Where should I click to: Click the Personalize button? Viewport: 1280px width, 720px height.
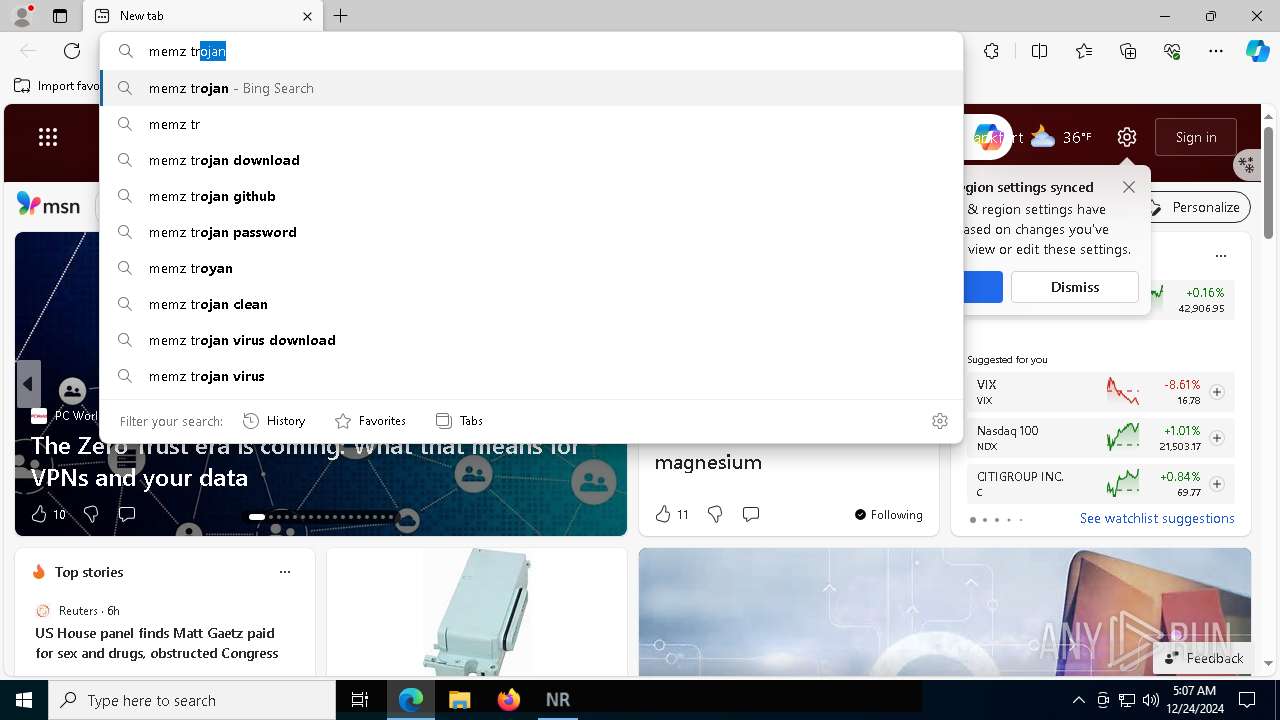pos(1198,207)
